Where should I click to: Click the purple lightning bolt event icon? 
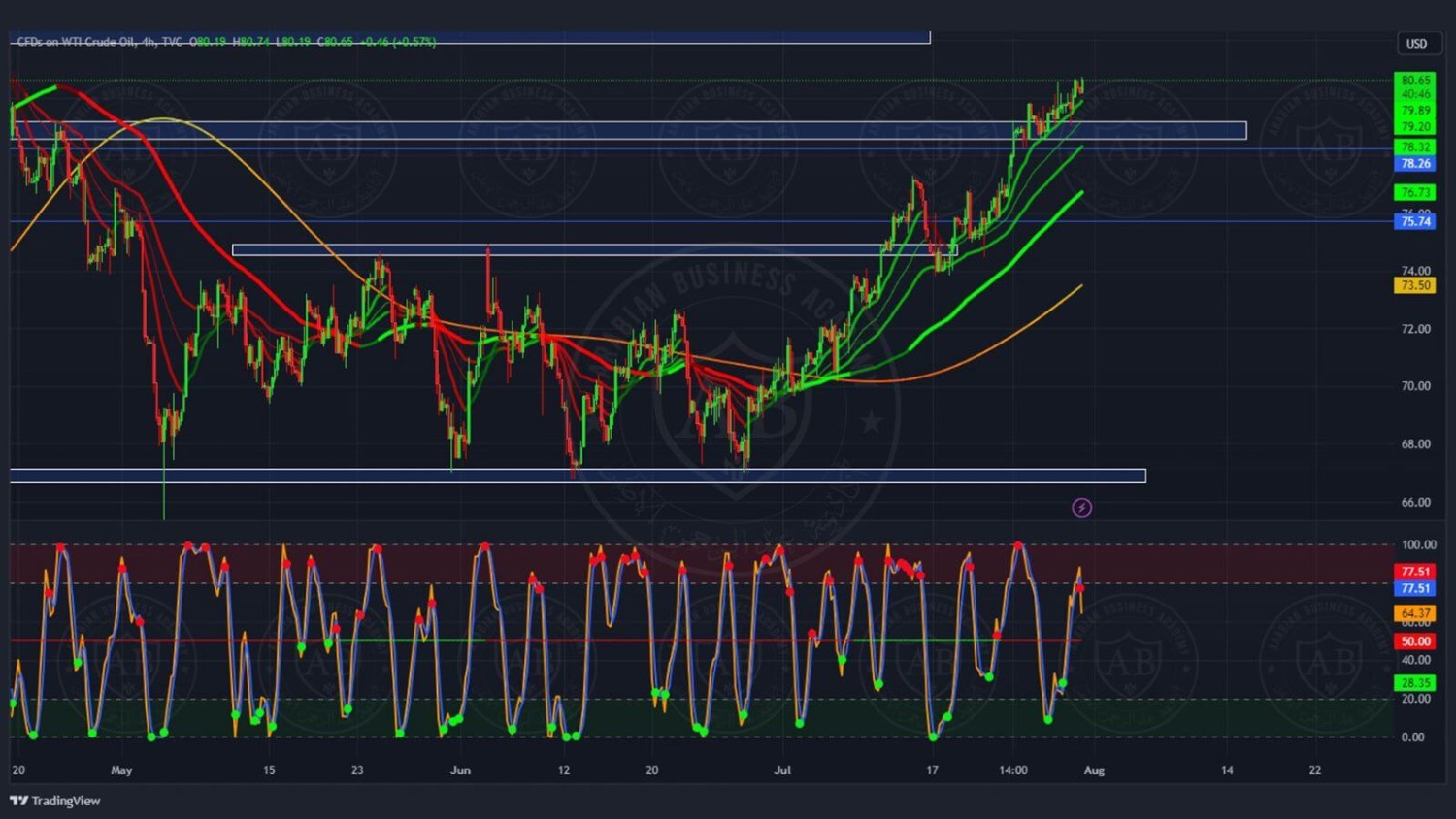(x=1081, y=508)
